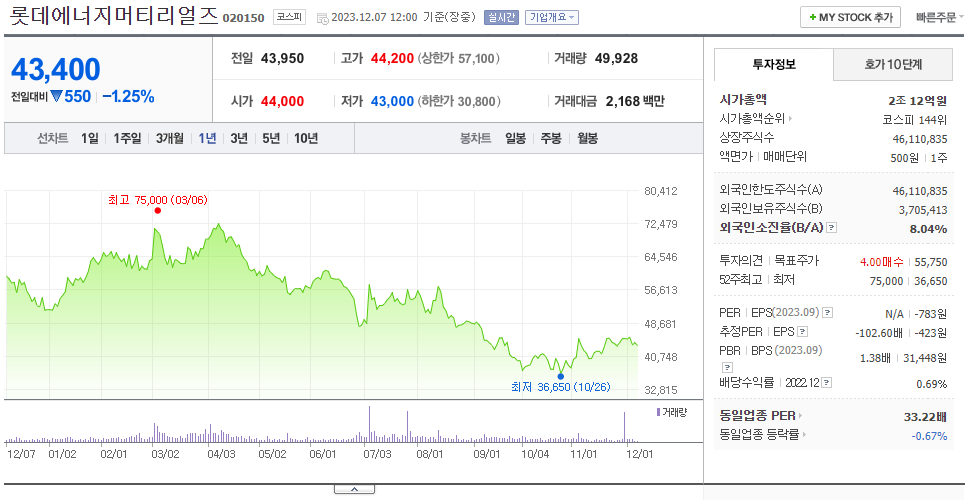Switch line chart to 1일

(x=90, y=138)
